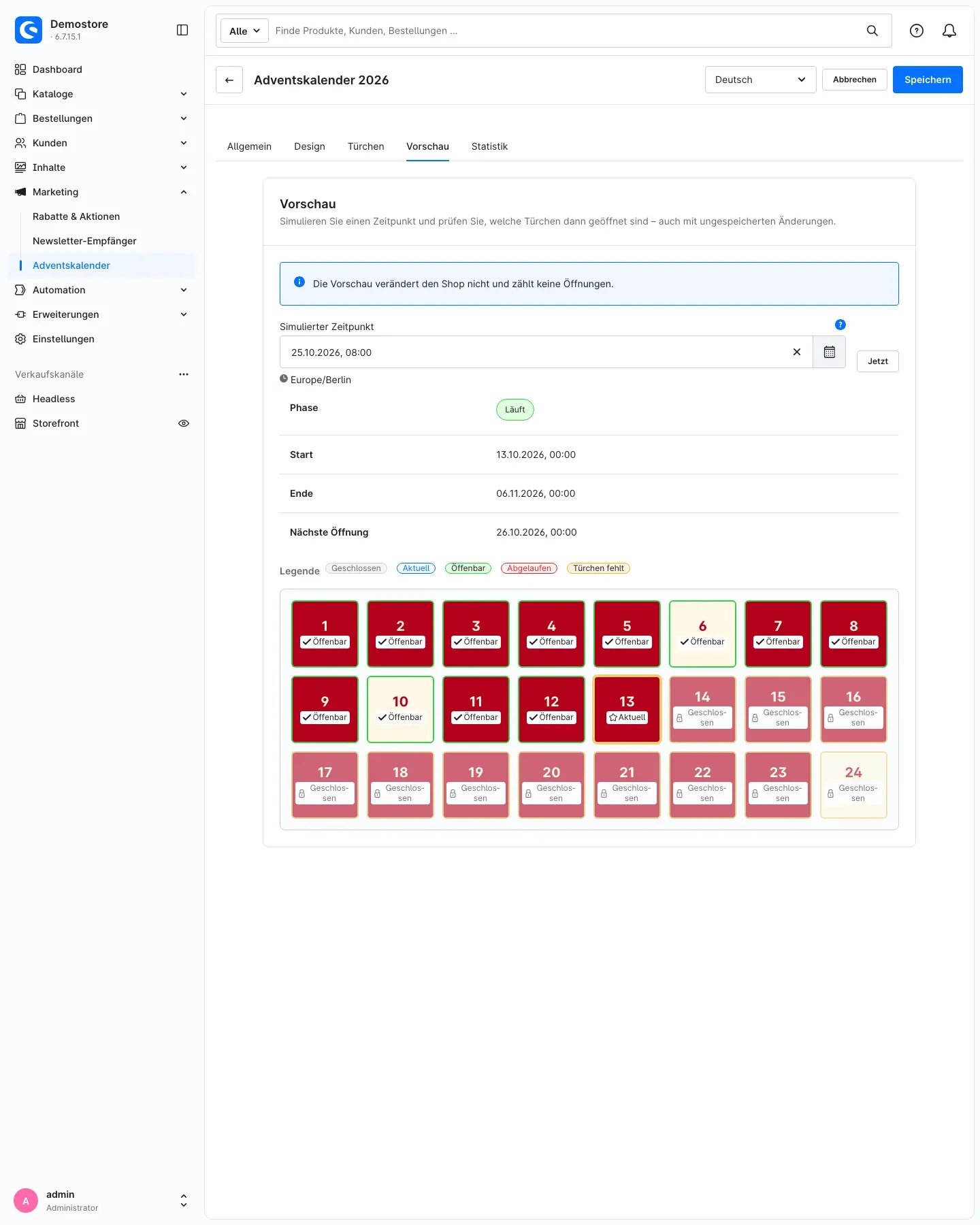Set the simulated time with Jetzt
The height and width of the screenshot is (1225, 980).
[878, 361]
